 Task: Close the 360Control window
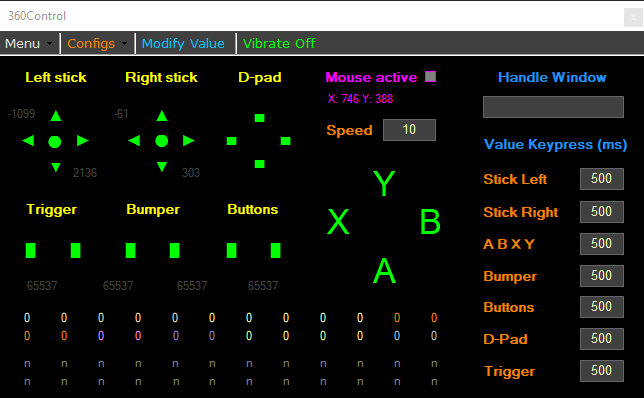click(633, 18)
